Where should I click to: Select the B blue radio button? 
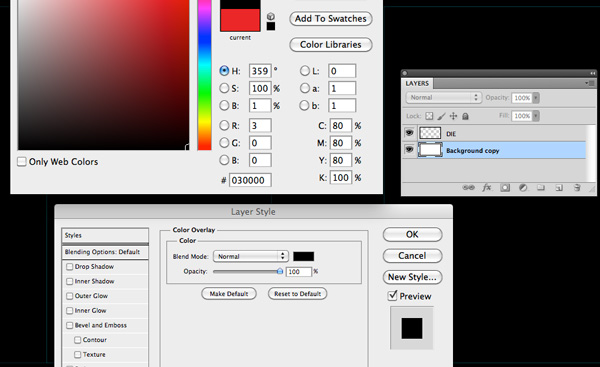coord(224,160)
